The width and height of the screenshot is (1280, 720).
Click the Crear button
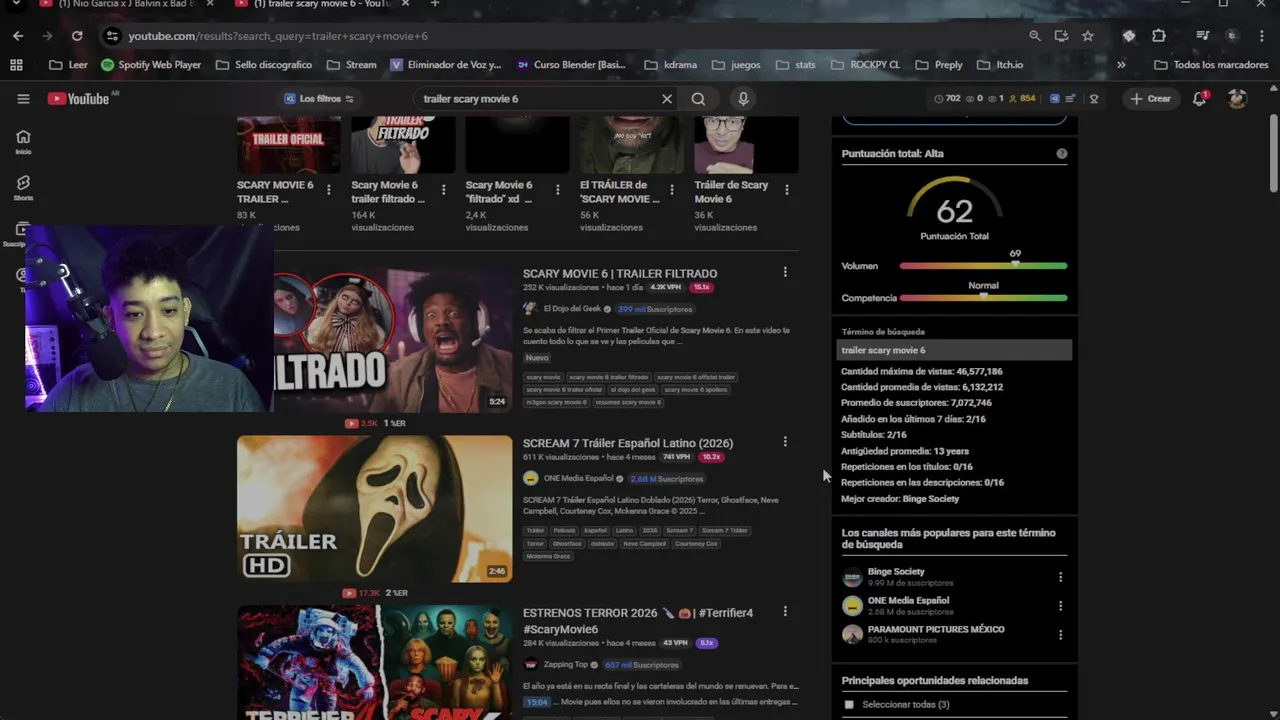[1150, 98]
